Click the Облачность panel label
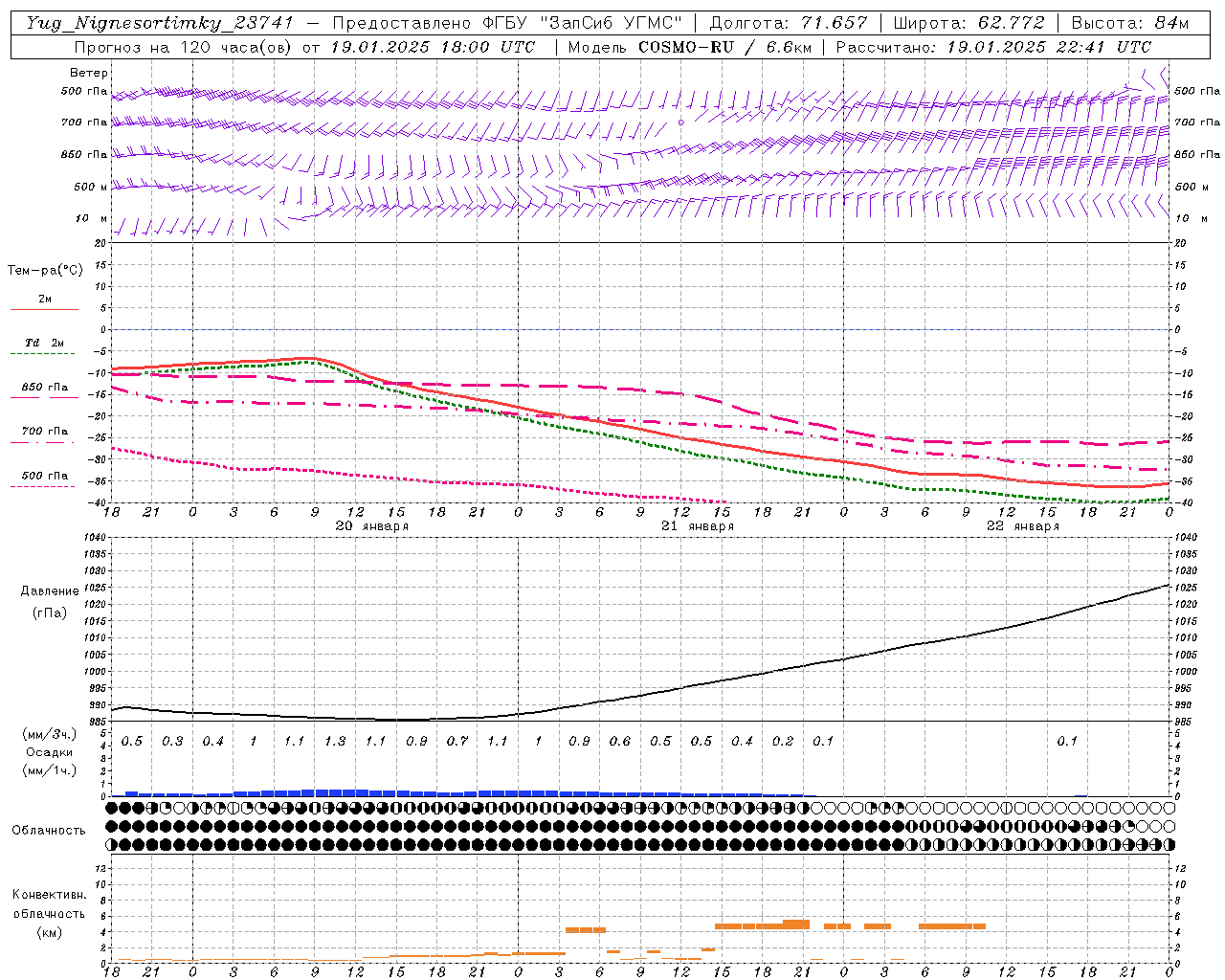Viewport: 1225px width, 980px height. 49,830
